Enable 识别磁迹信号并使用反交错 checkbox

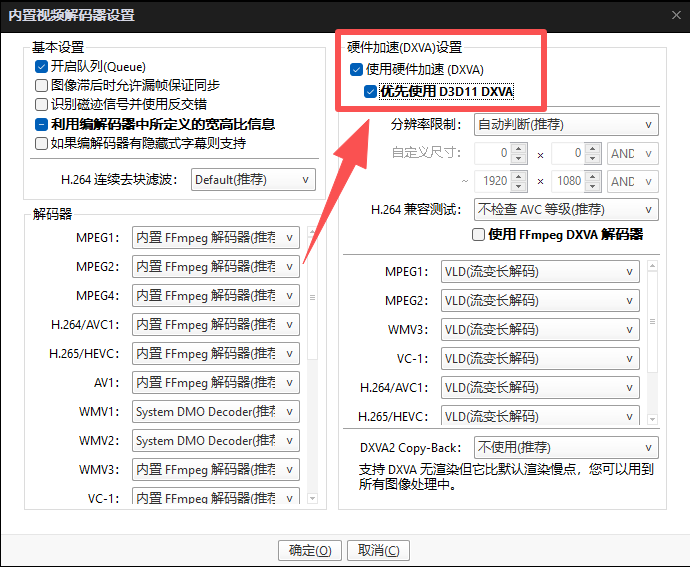(42, 105)
